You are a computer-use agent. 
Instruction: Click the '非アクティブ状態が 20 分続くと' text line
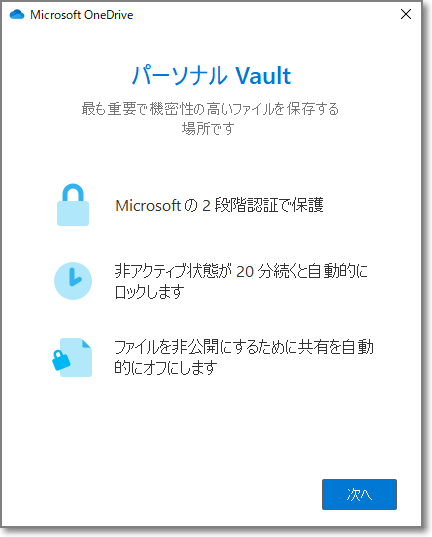241,271
